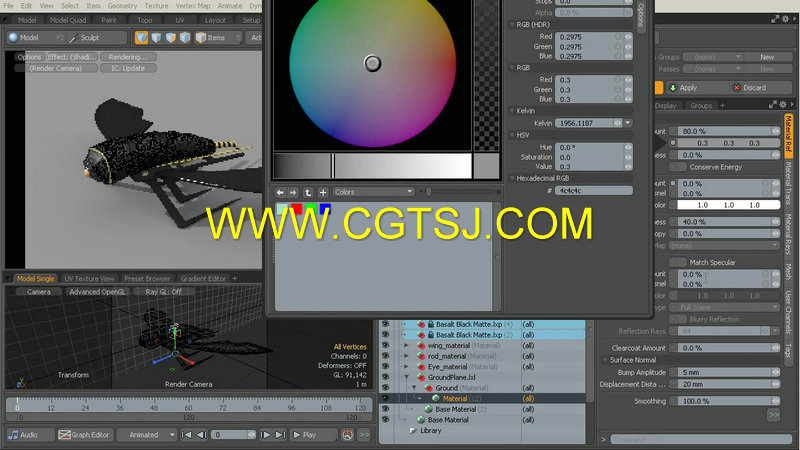This screenshot has height=450, width=800.
Task: Open the Geometry menu
Action: coord(122,6)
